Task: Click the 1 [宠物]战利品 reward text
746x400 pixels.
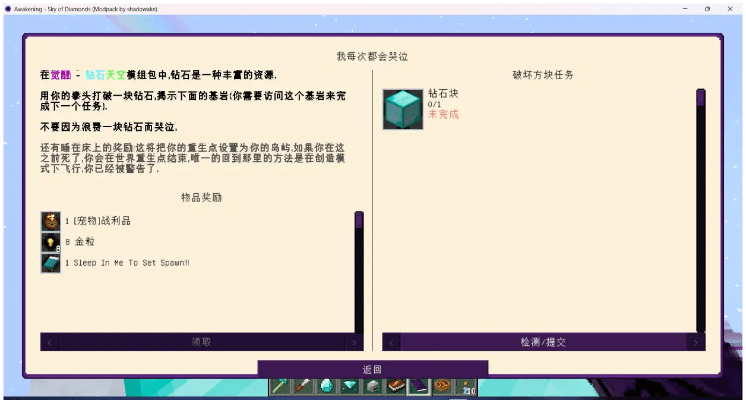Action: point(98,221)
